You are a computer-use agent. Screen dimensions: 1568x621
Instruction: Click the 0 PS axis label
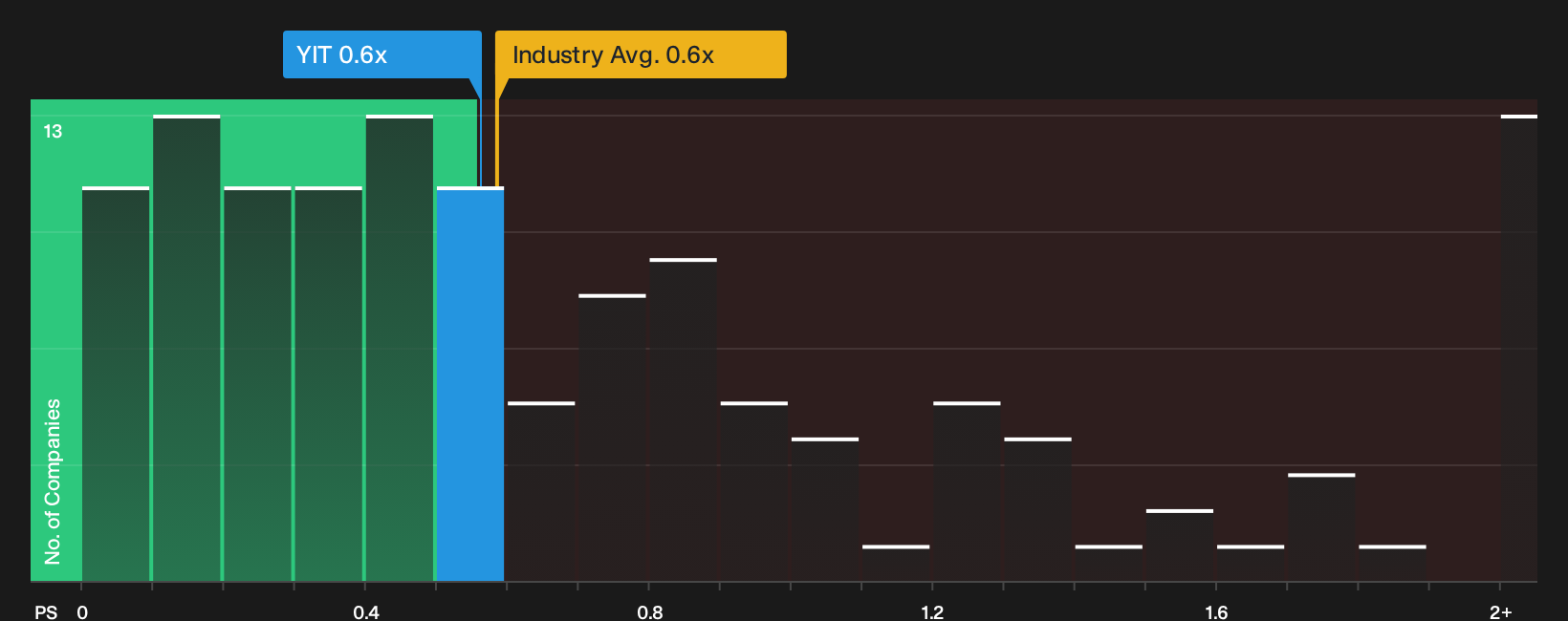click(82, 611)
